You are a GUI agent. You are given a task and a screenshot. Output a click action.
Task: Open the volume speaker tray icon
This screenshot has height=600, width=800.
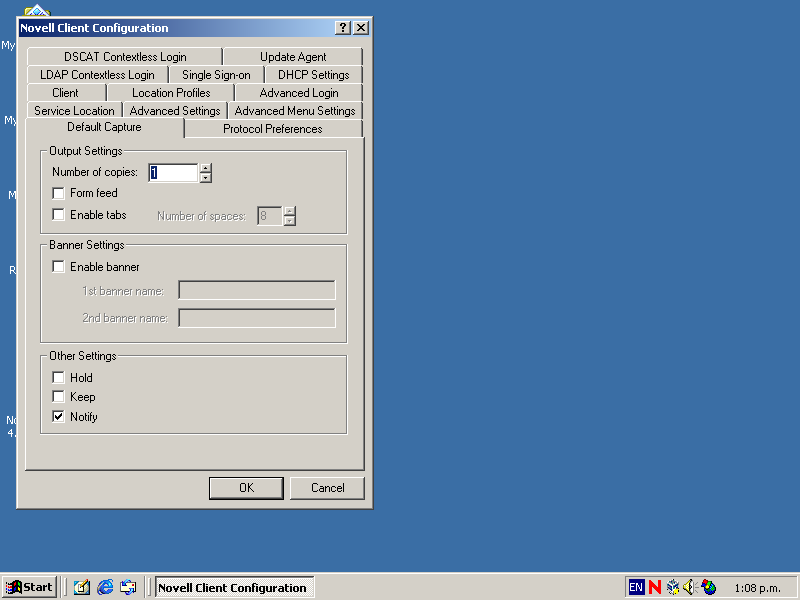[x=689, y=587]
